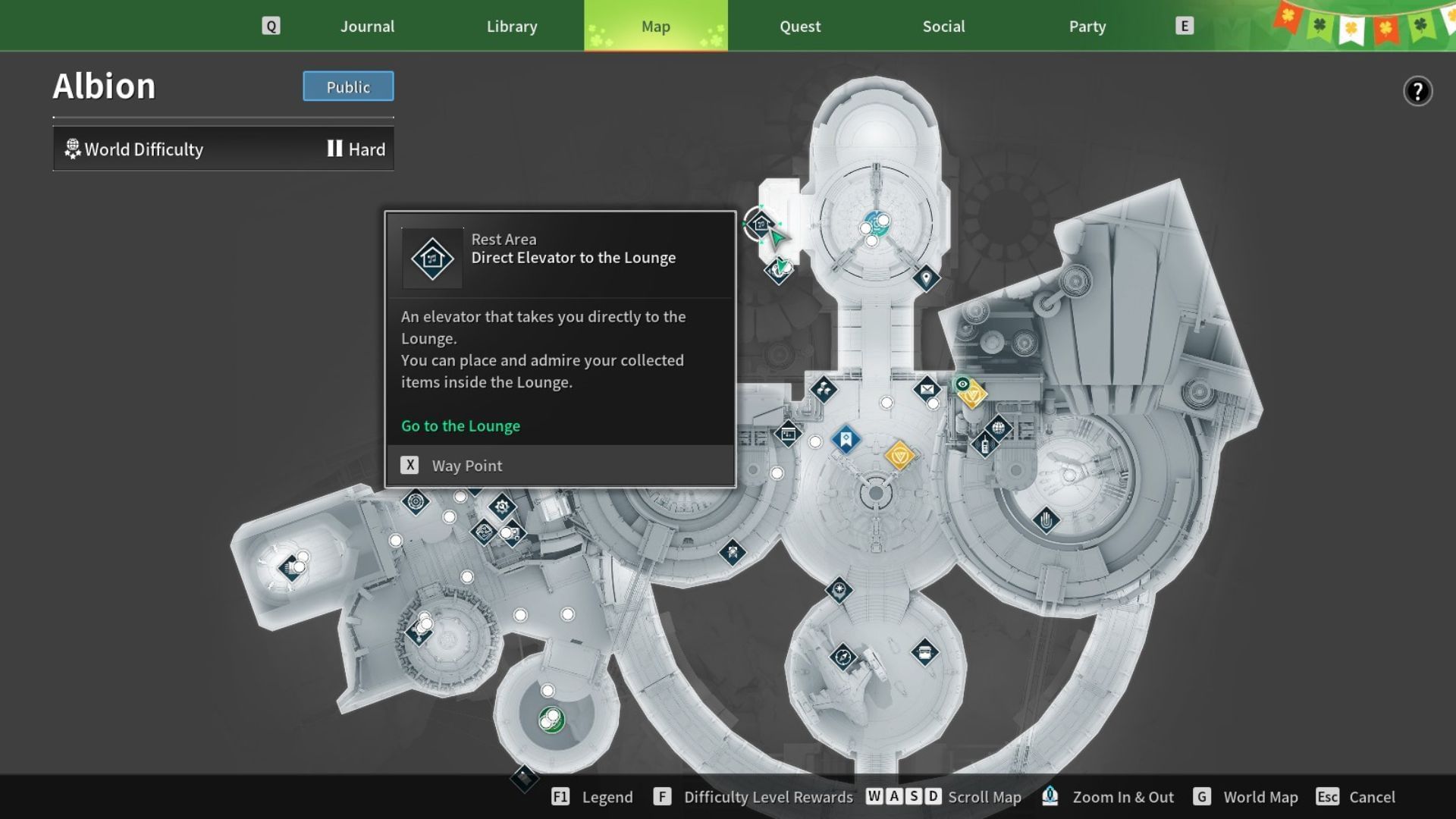
Task: Click the location pin map marker
Action: click(x=925, y=278)
